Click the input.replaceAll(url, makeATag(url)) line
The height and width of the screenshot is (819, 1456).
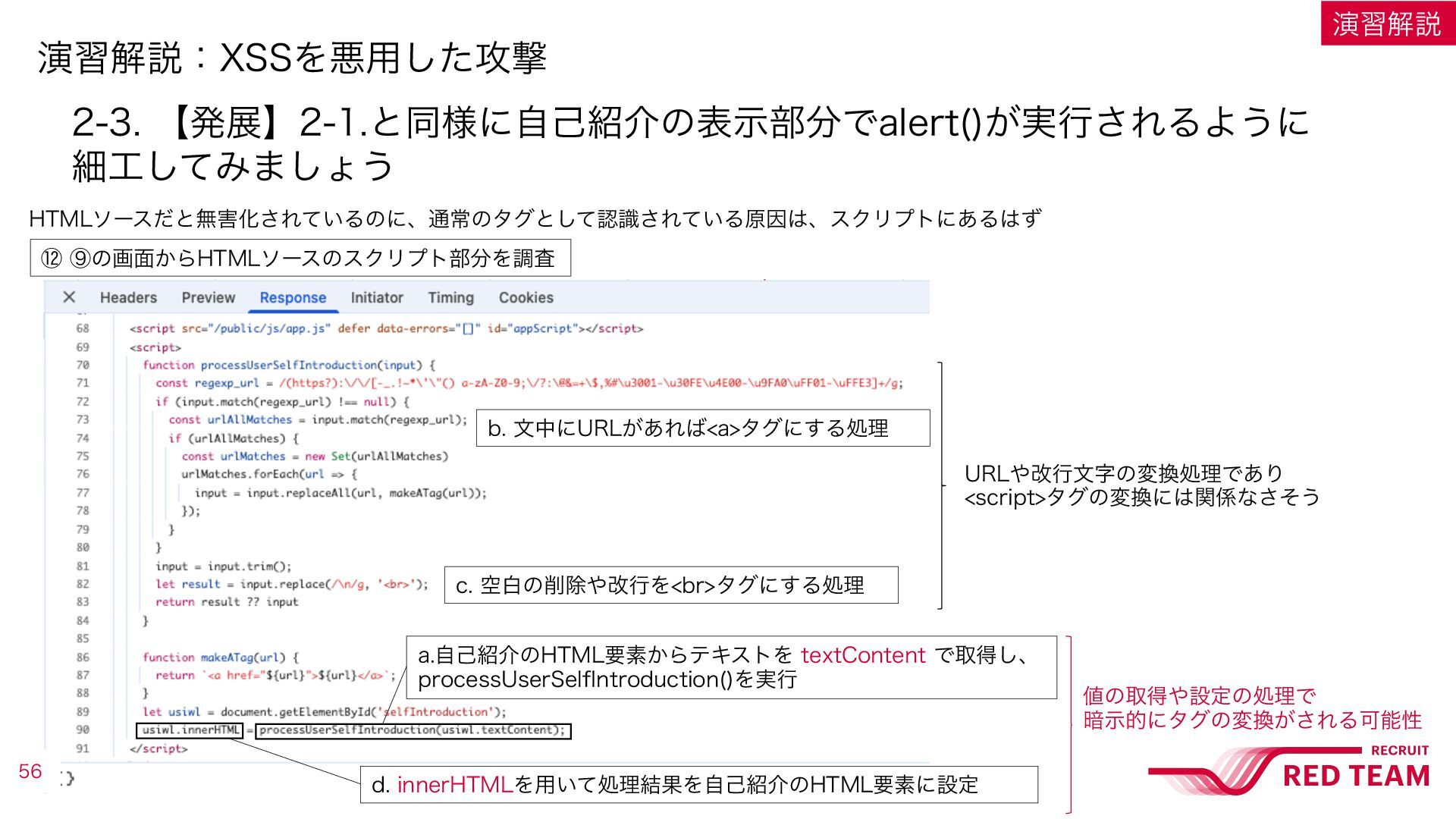tap(340, 493)
